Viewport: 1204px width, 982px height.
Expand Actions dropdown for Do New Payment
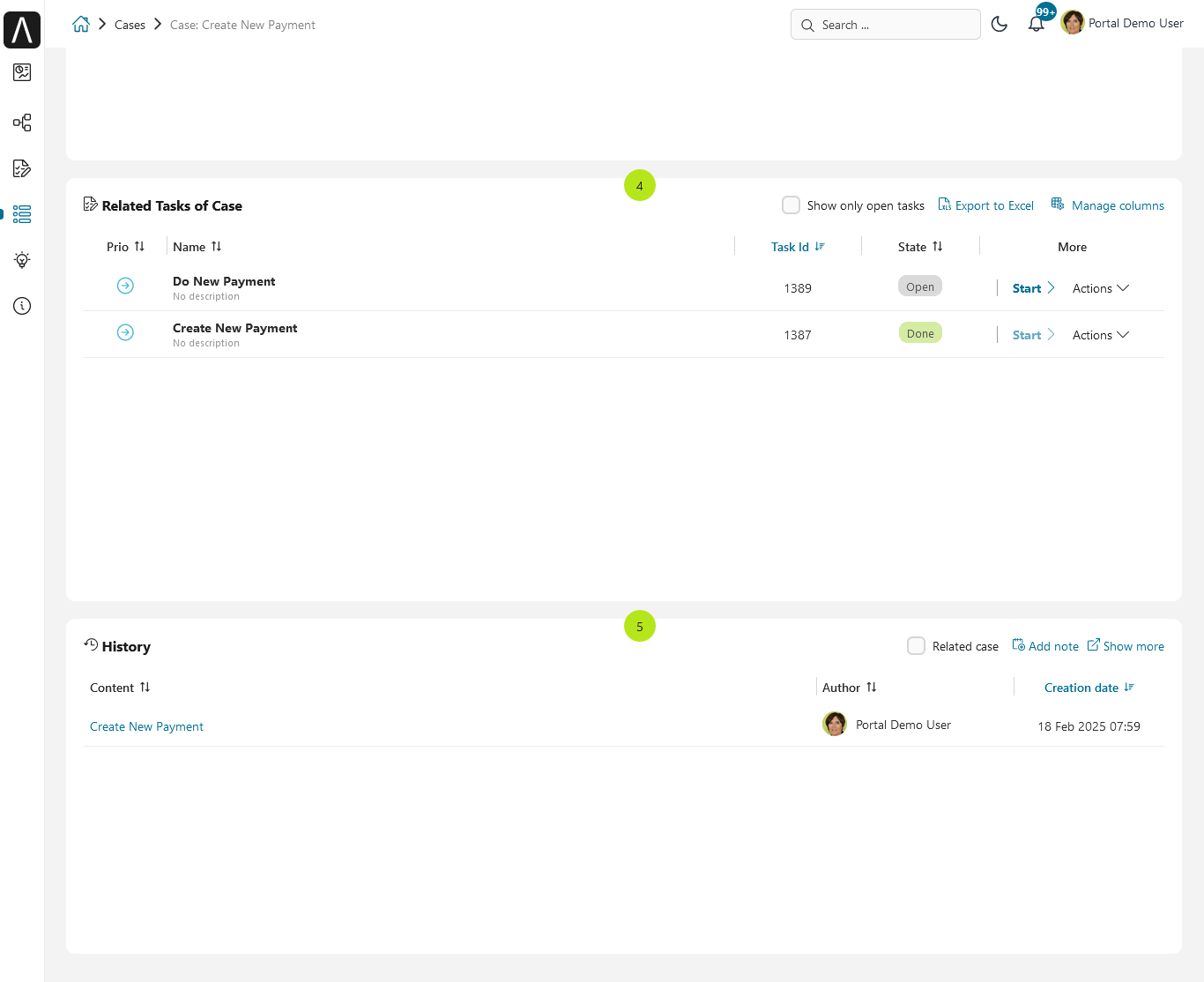(x=1101, y=288)
